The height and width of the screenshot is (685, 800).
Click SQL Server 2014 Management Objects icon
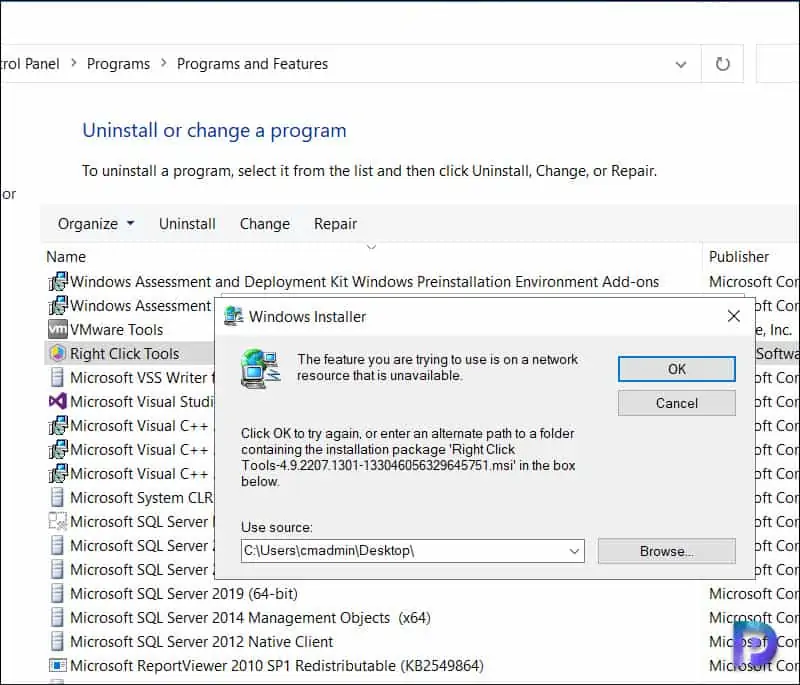[57, 617]
